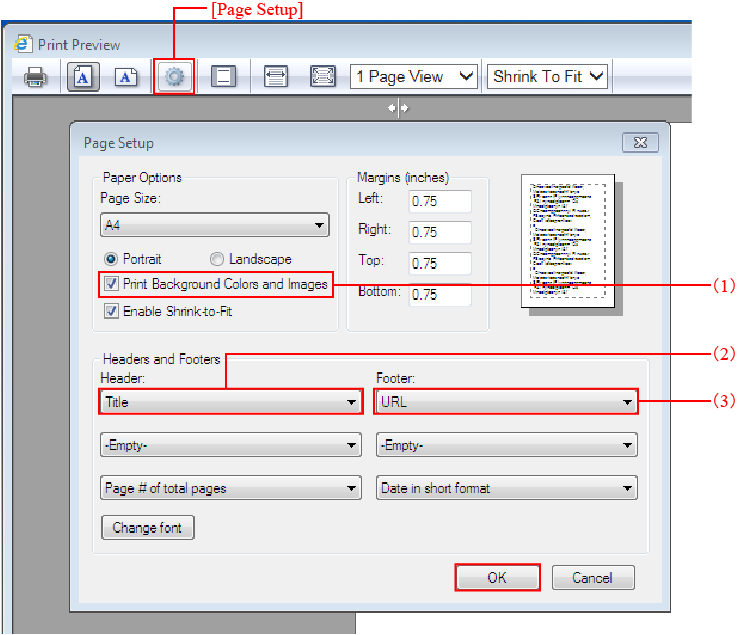
Task: Confirm settings with the OK button
Action: click(x=497, y=578)
